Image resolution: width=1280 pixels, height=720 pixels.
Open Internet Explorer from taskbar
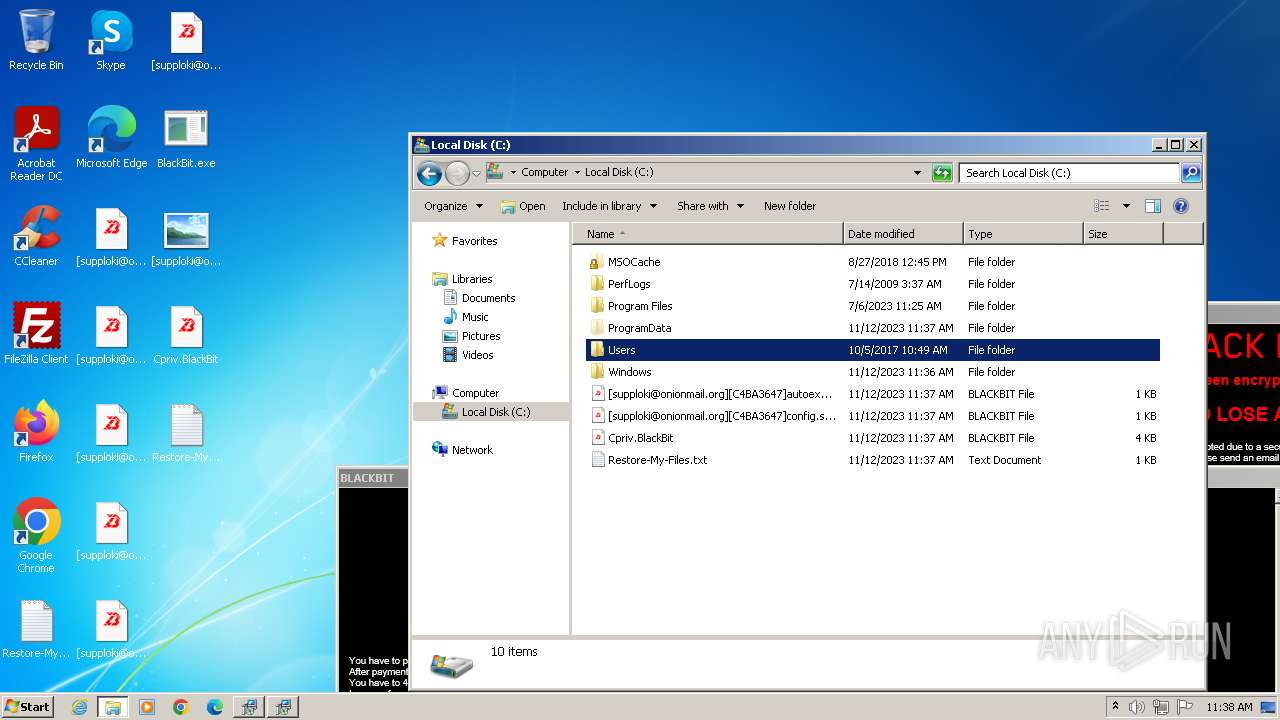79,707
